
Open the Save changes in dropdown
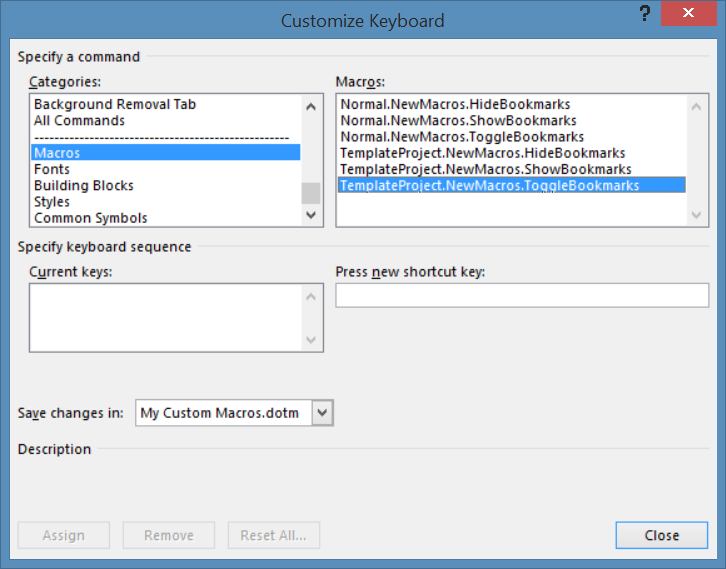click(x=321, y=412)
